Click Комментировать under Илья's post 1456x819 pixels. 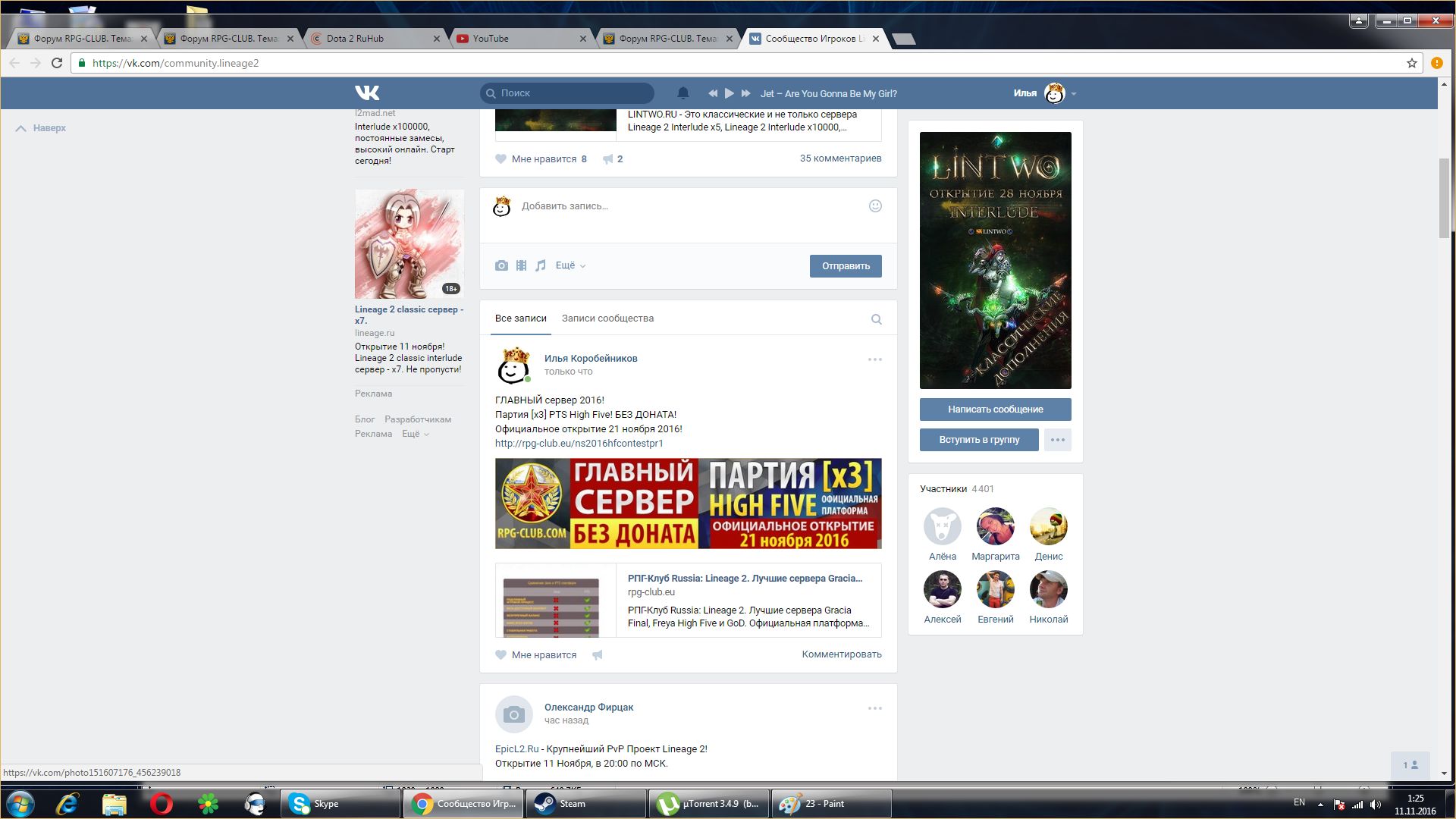pyautogui.click(x=842, y=654)
